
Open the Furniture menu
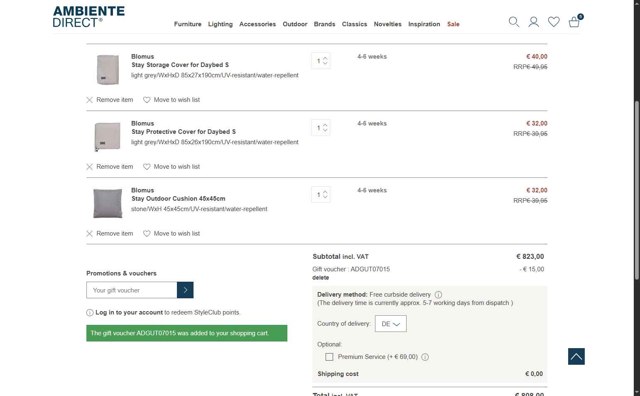[x=187, y=24]
